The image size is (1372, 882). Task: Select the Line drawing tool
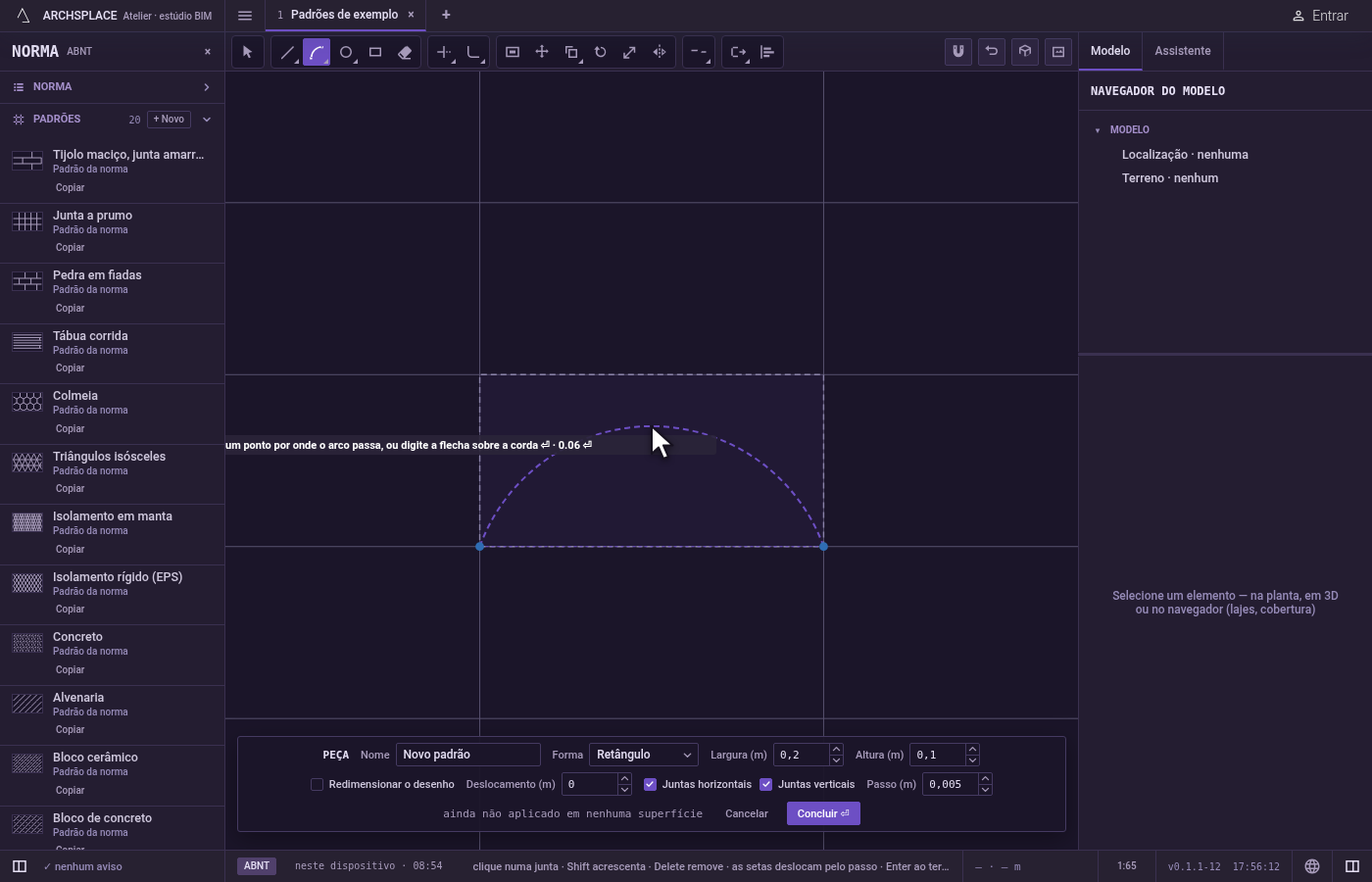287,52
